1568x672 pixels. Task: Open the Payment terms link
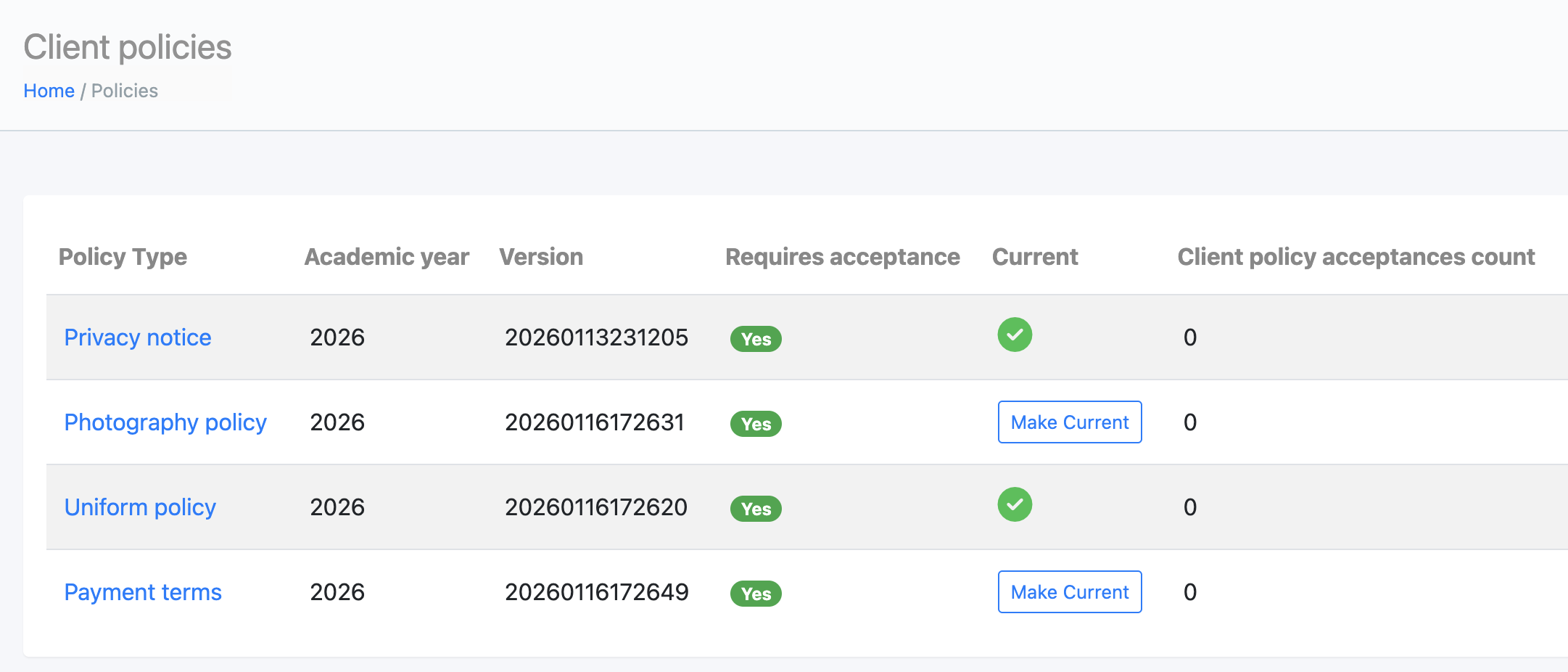point(143,592)
